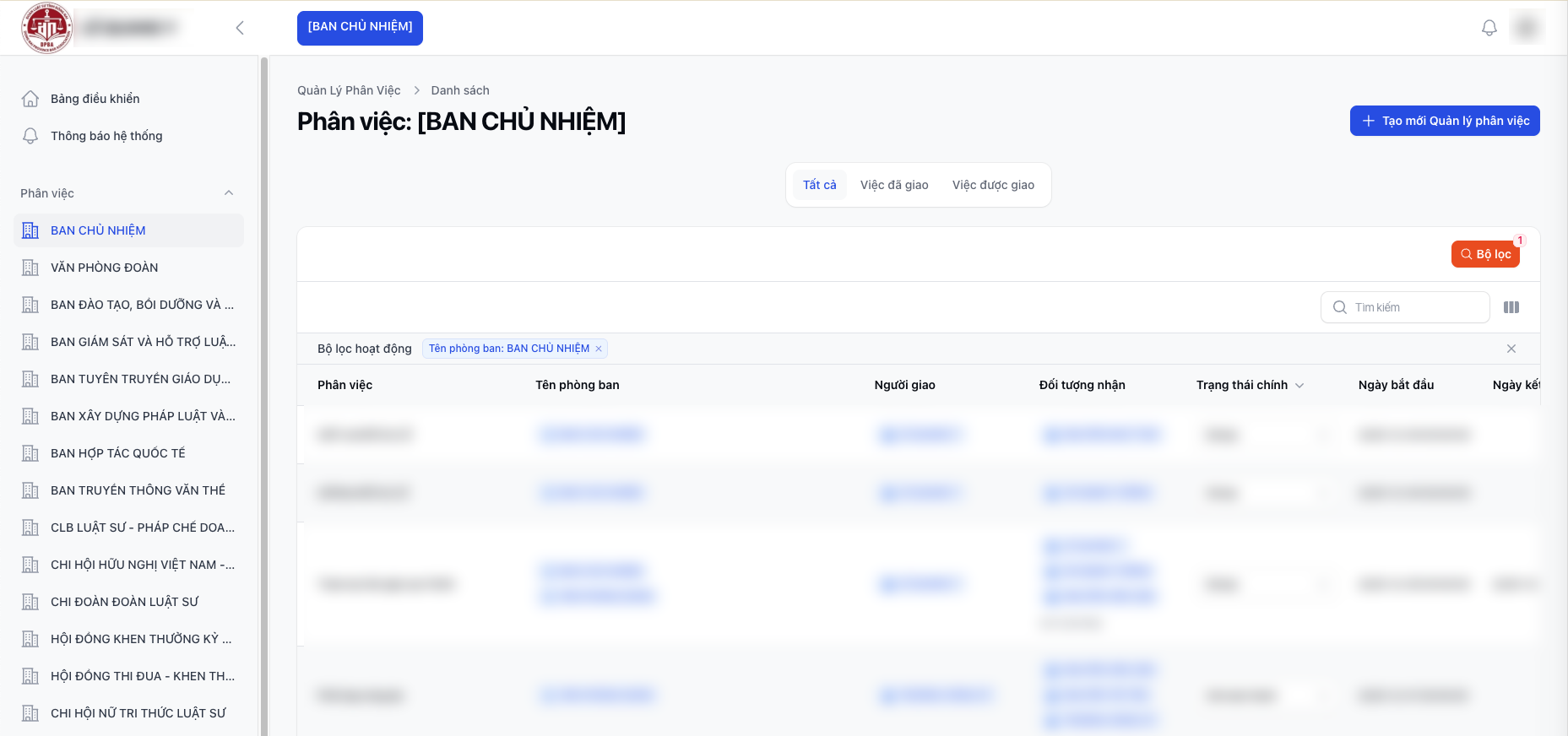Open Thông báo hệ thống notifications page
This screenshot has width=1568, height=736.
point(106,136)
